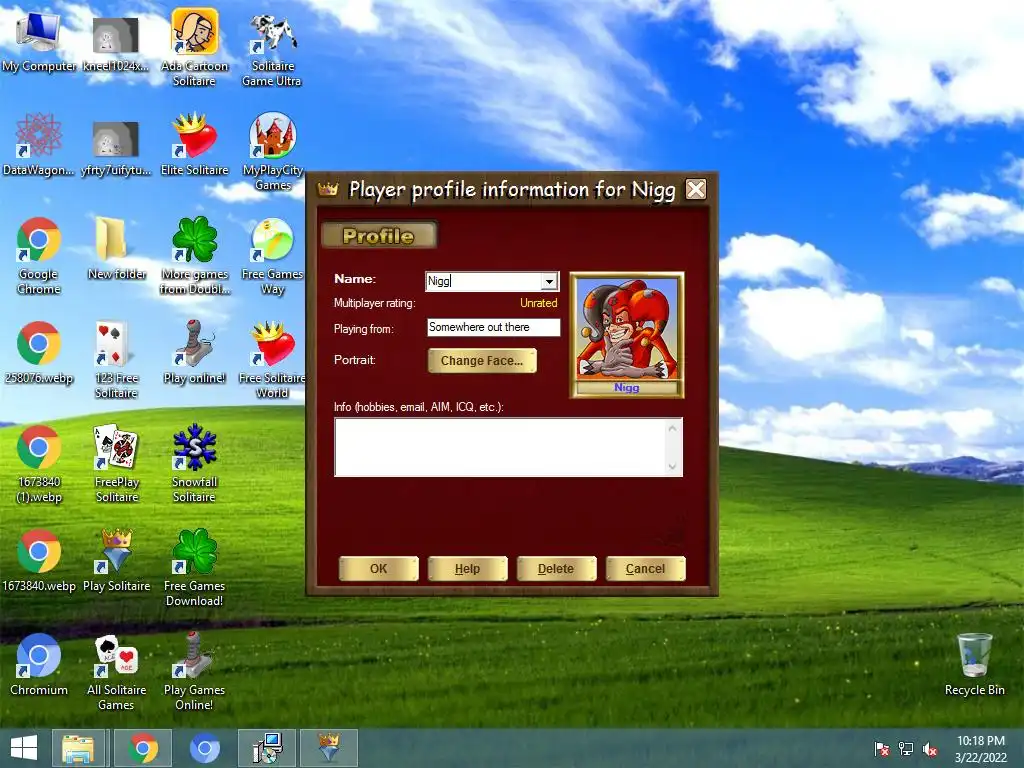Open Help for the player profile
This screenshot has height=768, width=1024.
[x=468, y=569]
